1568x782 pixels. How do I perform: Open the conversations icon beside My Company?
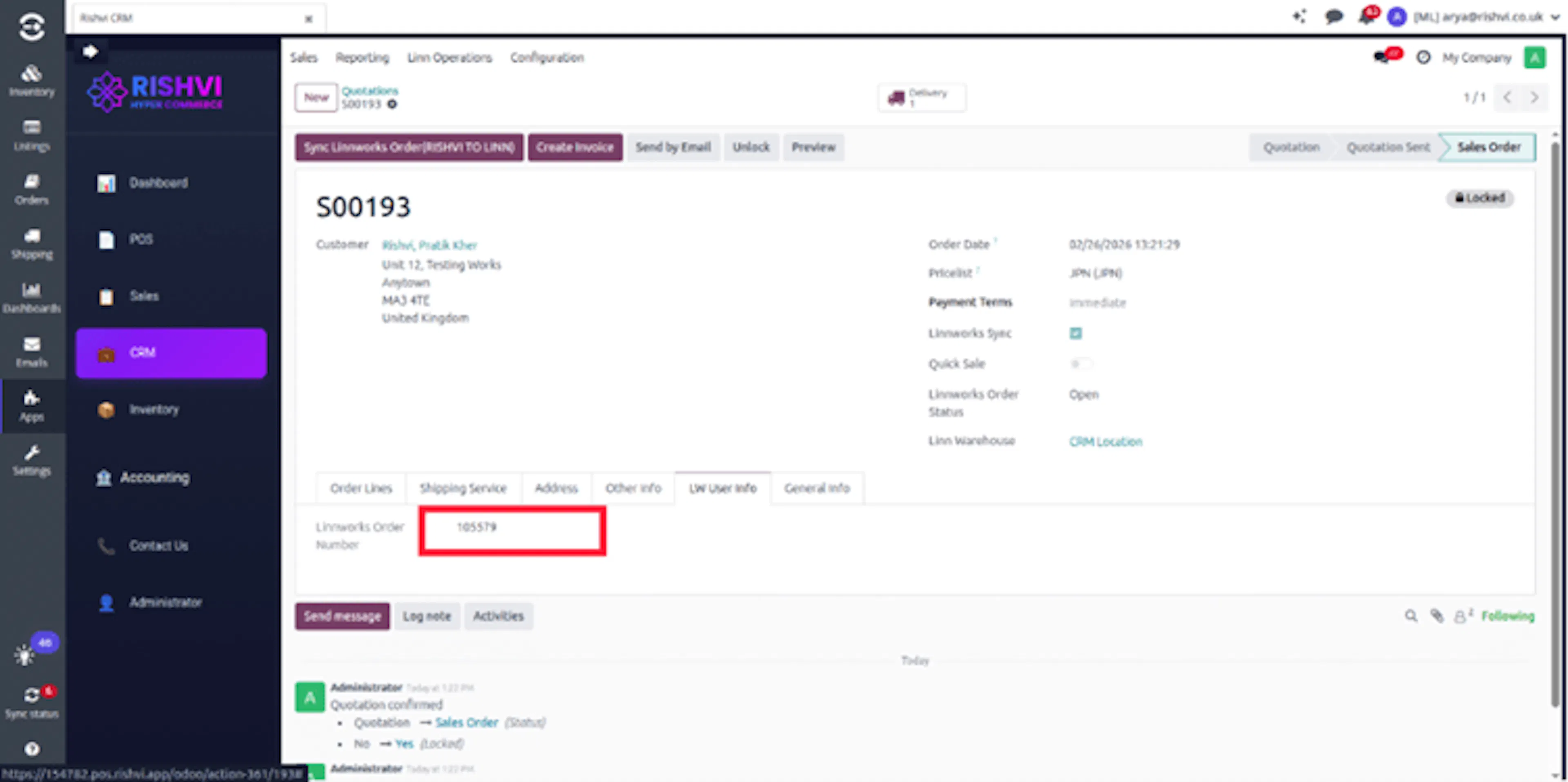point(1382,57)
